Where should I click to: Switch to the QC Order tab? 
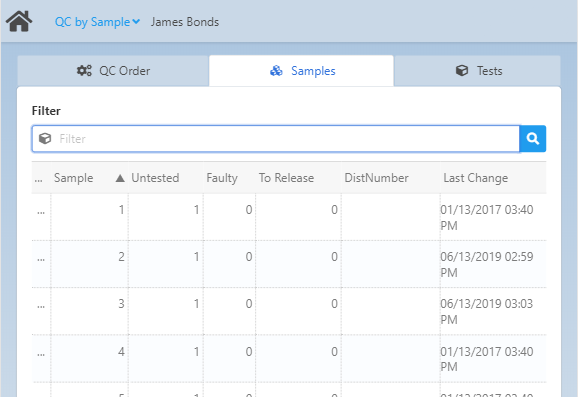pyautogui.click(x=113, y=71)
